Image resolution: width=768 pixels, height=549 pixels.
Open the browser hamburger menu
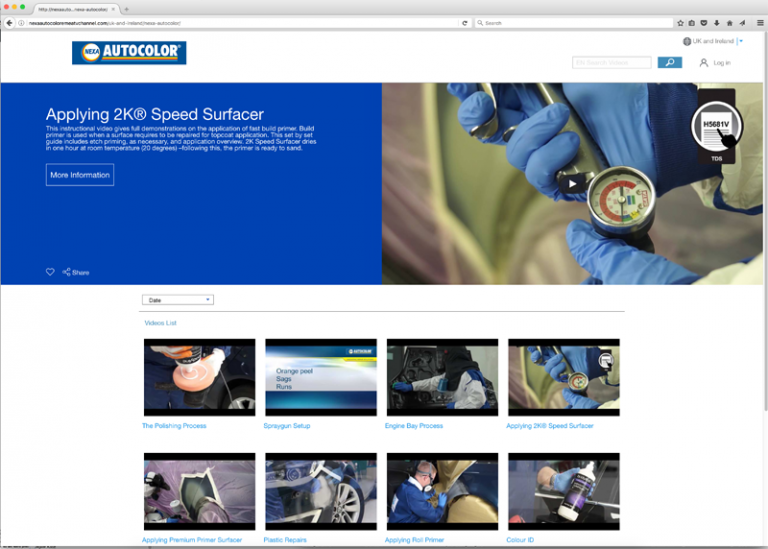click(758, 22)
